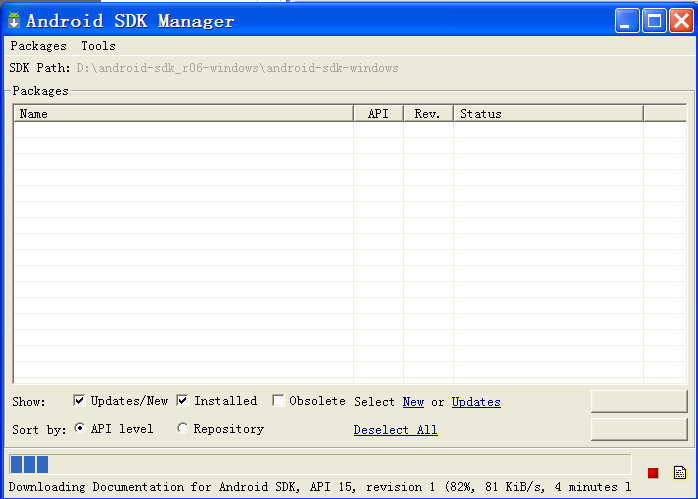Enable the Obsolete packages checkbox
The width and height of the screenshot is (698, 499).
click(279, 401)
